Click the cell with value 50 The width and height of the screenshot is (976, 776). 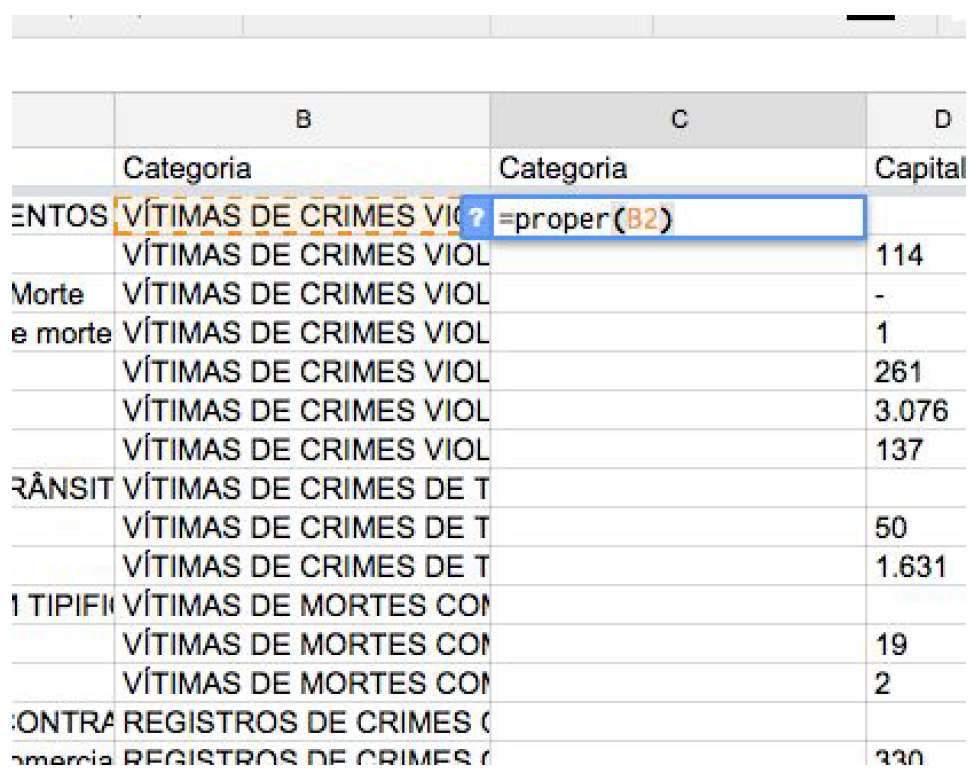(x=920, y=528)
